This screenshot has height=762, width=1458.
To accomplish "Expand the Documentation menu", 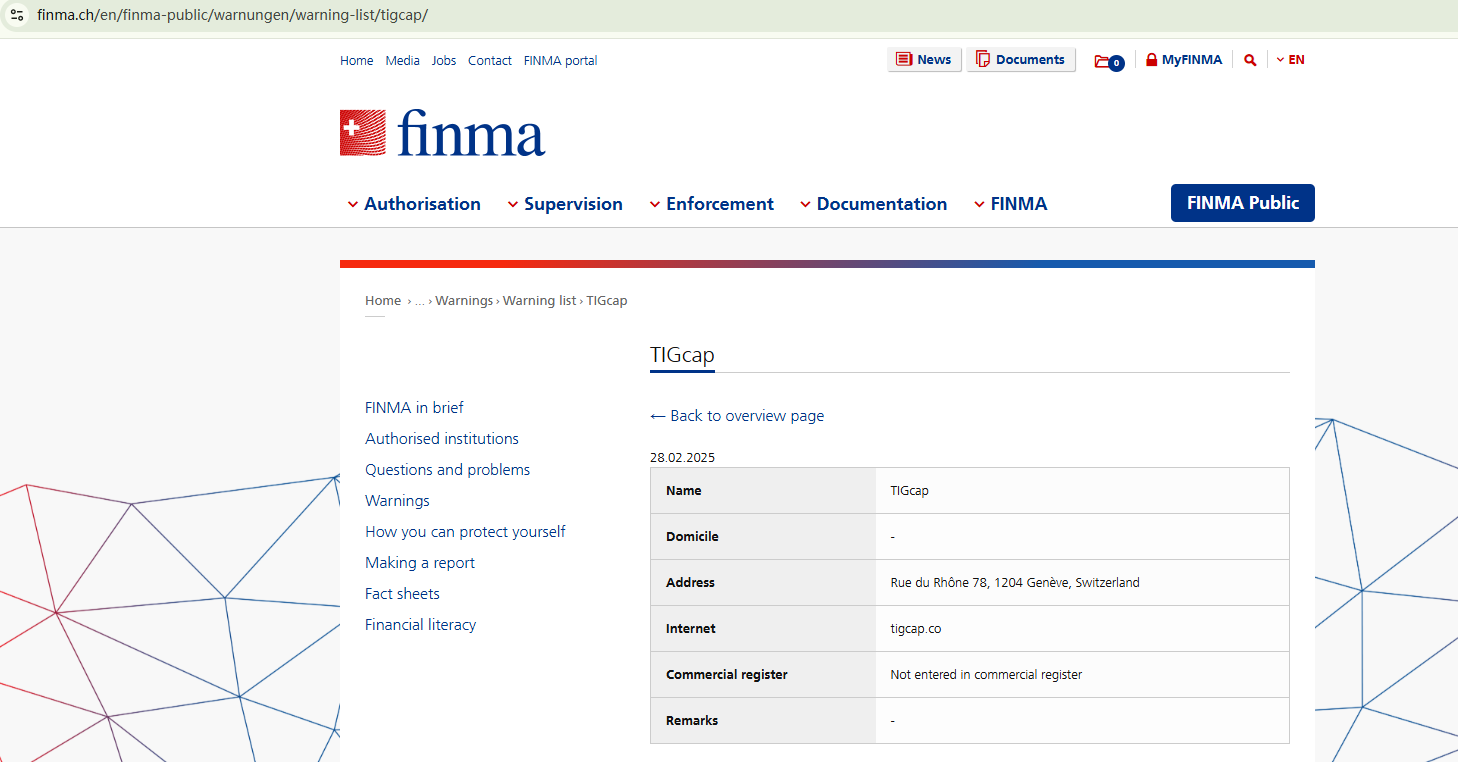I will (874, 204).
